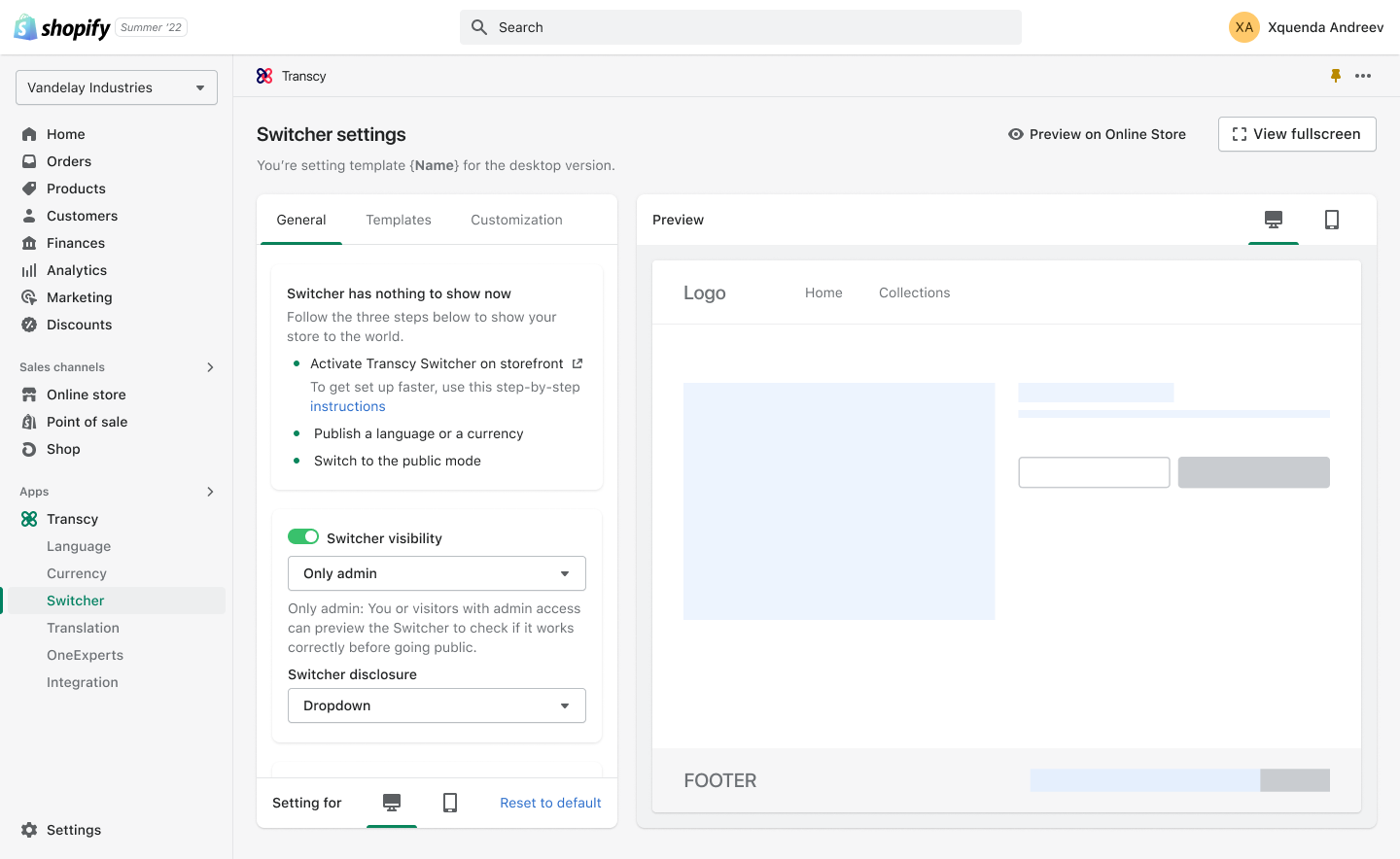
Task: Click the Discounts badge icon
Action: 29,325
